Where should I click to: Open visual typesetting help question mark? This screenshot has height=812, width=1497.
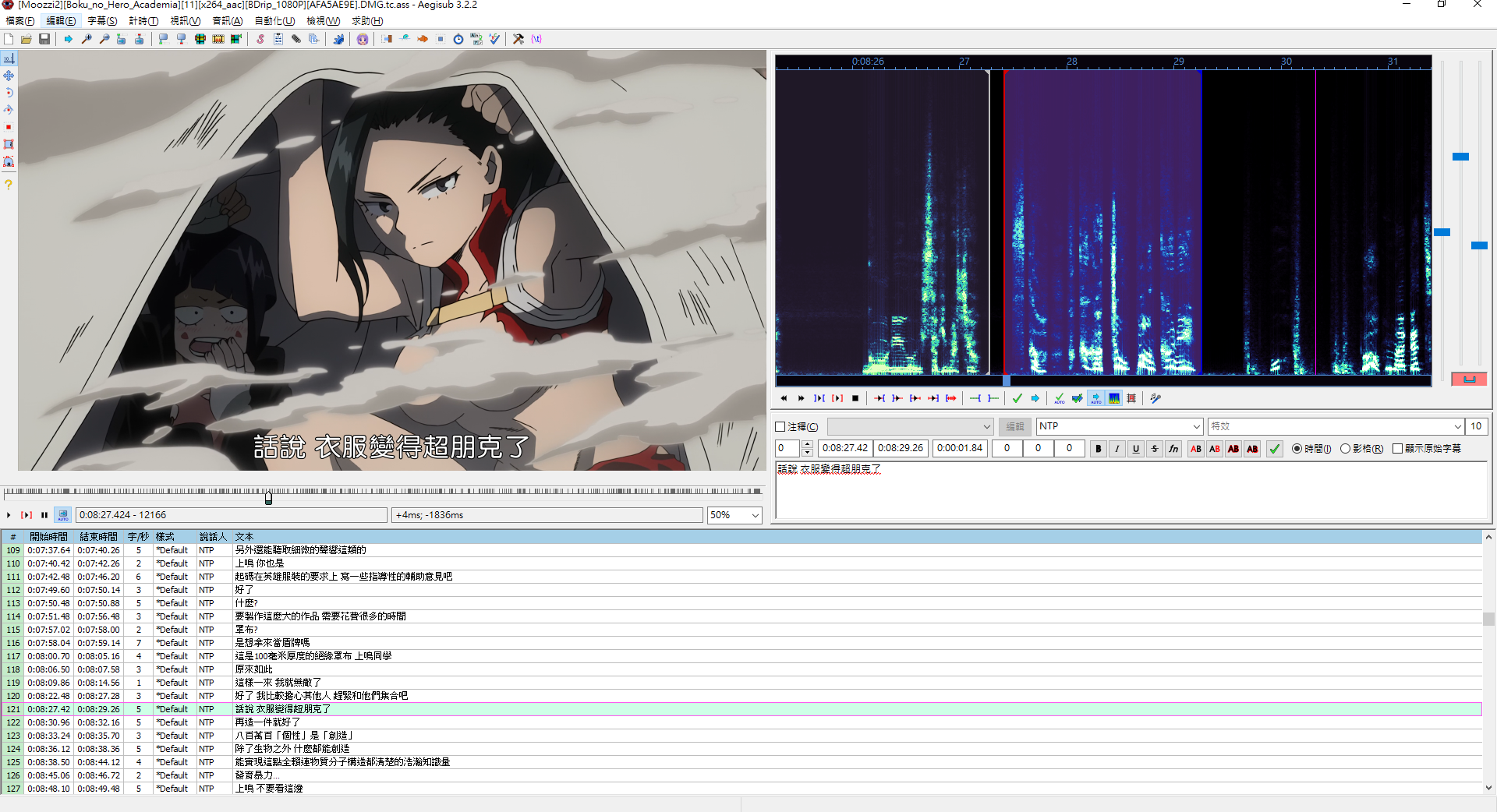[9, 185]
